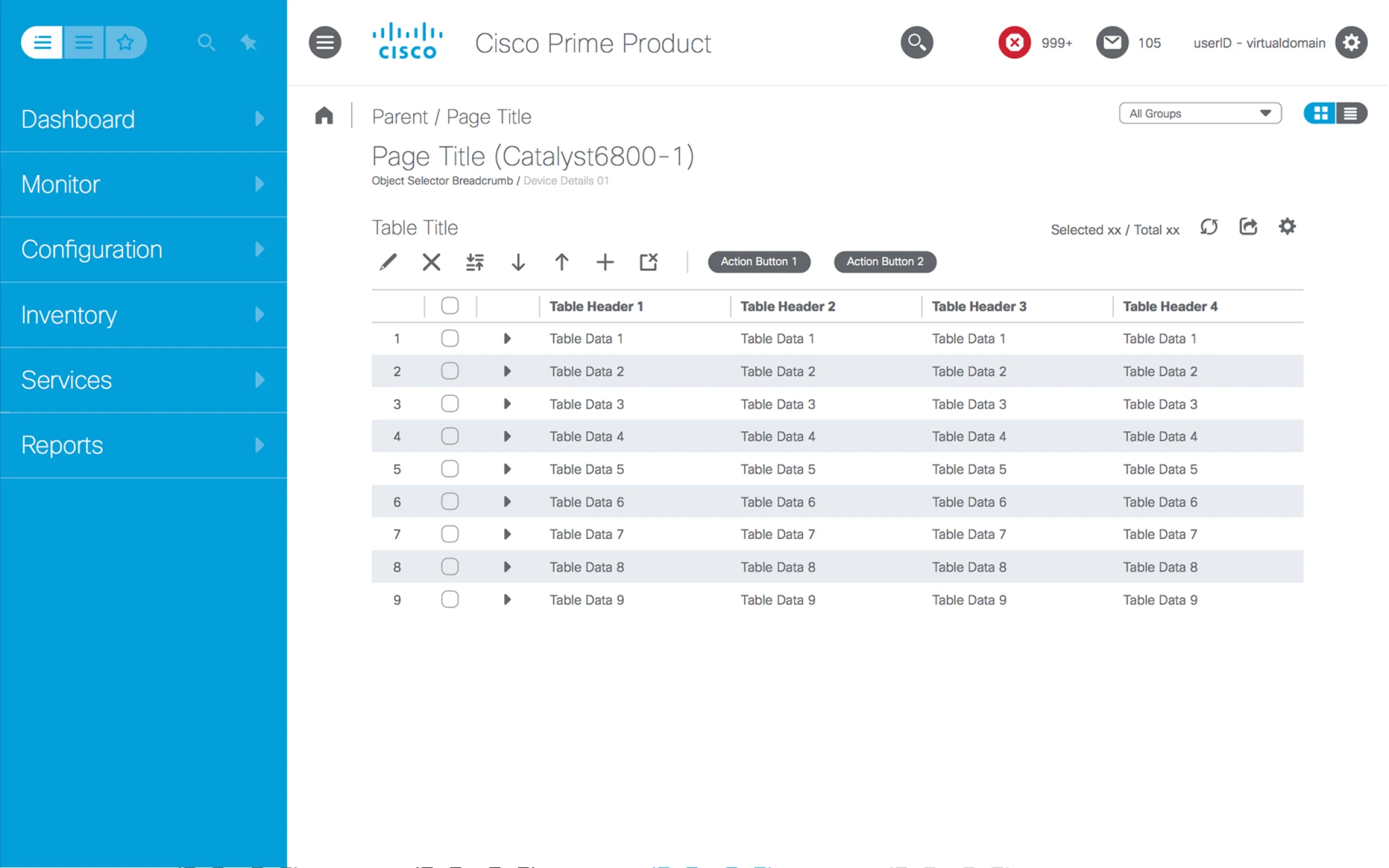Sort by Table Header 3 column
1389x868 pixels.
pyautogui.click(x=979, y=307)
